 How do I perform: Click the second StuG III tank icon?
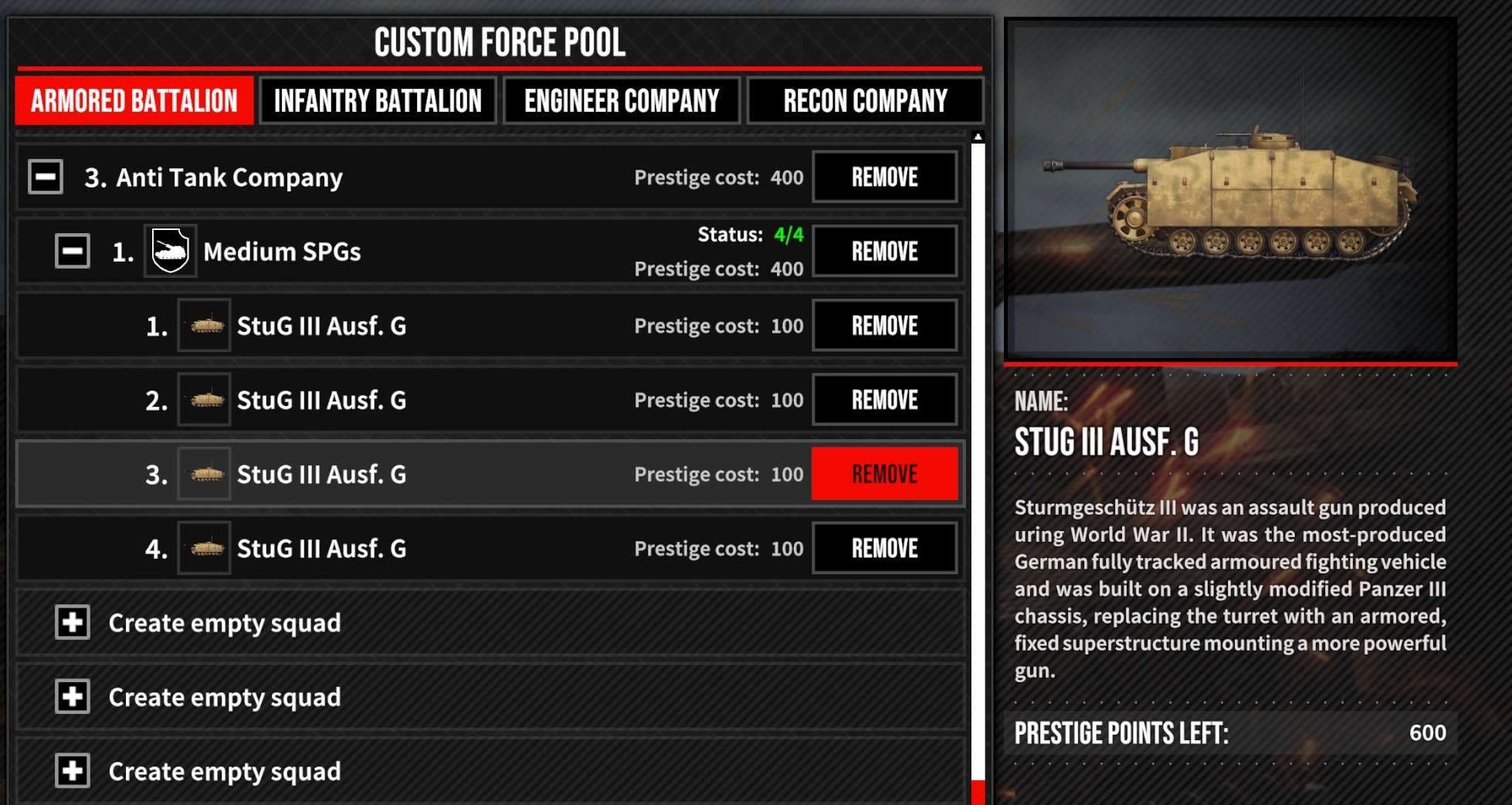click(205, 400)
